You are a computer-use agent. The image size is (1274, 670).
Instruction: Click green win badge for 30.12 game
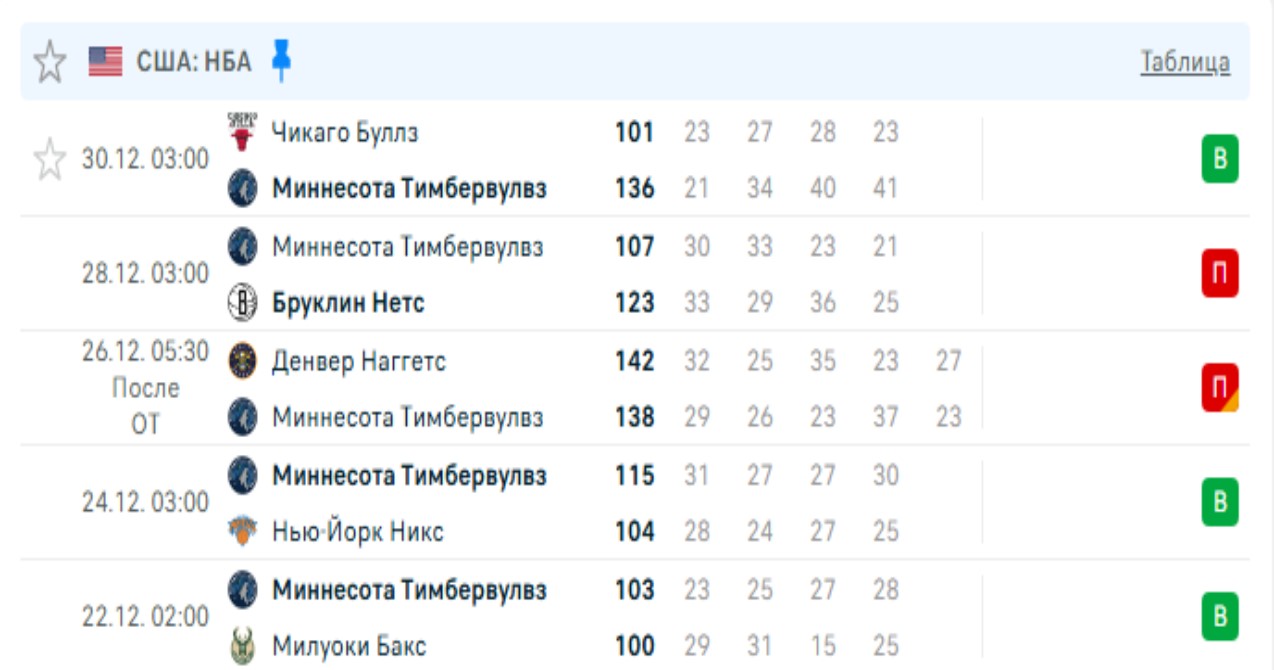click(x=1219, y=159)
